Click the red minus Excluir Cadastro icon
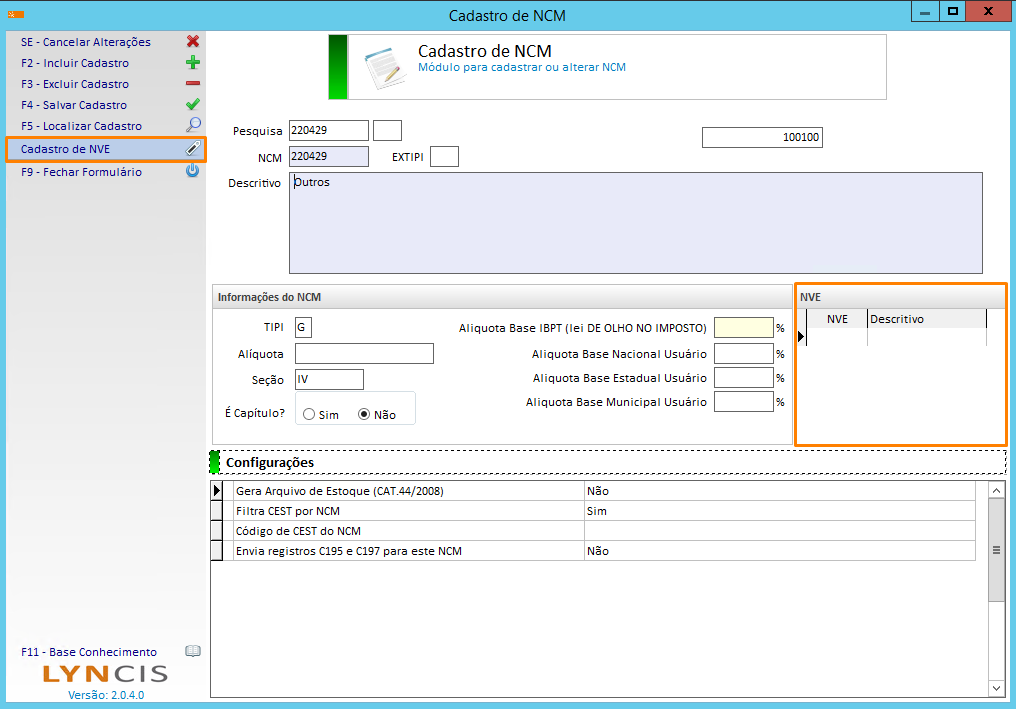Image resolution: width=1016 pixels, height=709 pixels. (x=193, y=84)
